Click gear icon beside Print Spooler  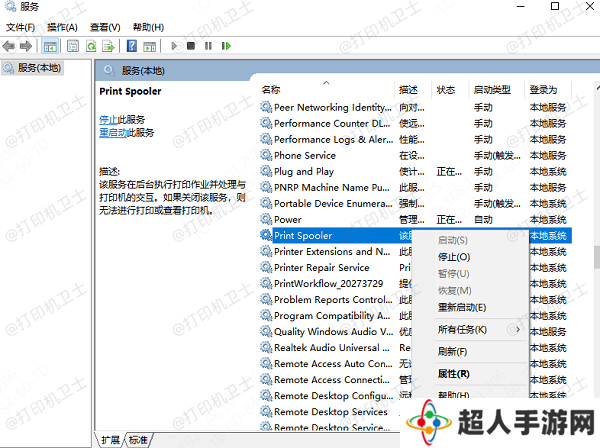point(266,235)
